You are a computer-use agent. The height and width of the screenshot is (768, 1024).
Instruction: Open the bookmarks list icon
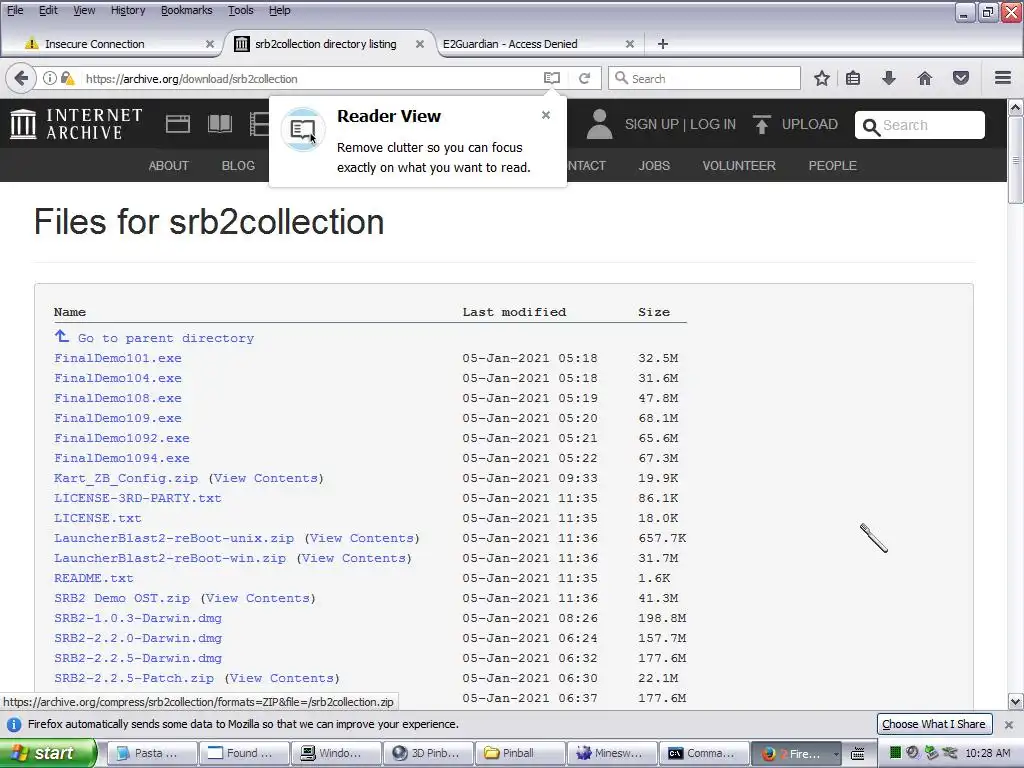tap(853, 78)
